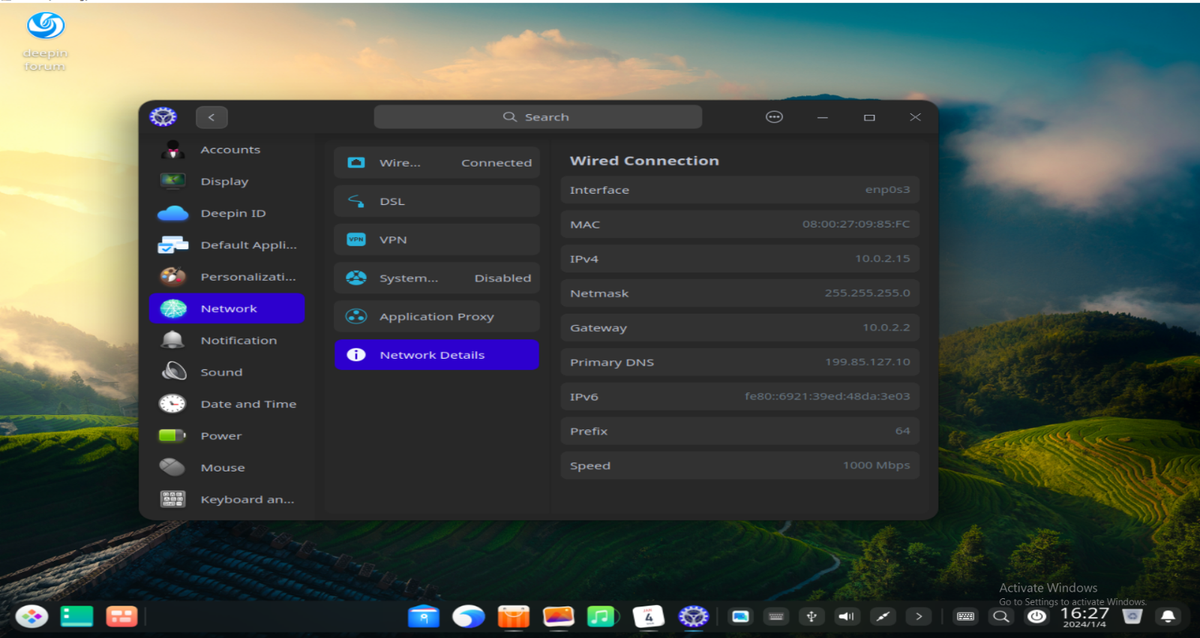Click the Search field in Control Center
The width and height of the screenshot is (1200, 638).
(x=537, y=117)
